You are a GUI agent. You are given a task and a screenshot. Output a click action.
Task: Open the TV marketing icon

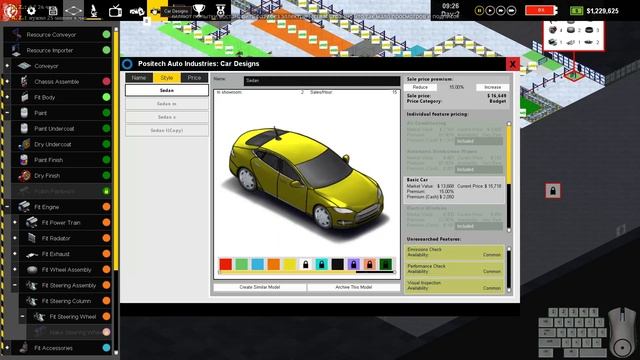coord(116,11)
